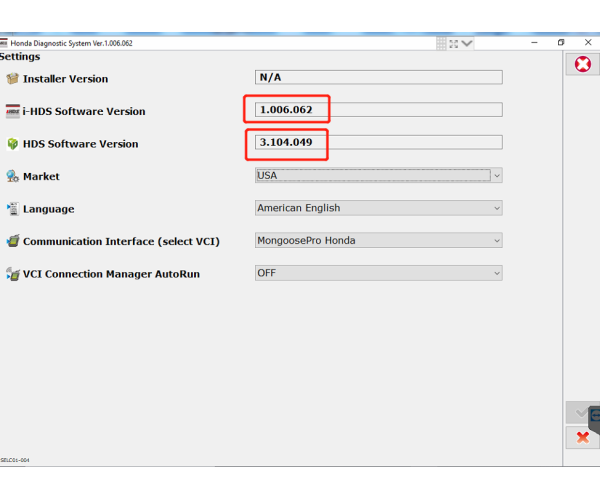Open the Communication Interface dropdown MongoosePro Honda
Image resolution: width=600 pixels, height=500 pixels.
378,240
